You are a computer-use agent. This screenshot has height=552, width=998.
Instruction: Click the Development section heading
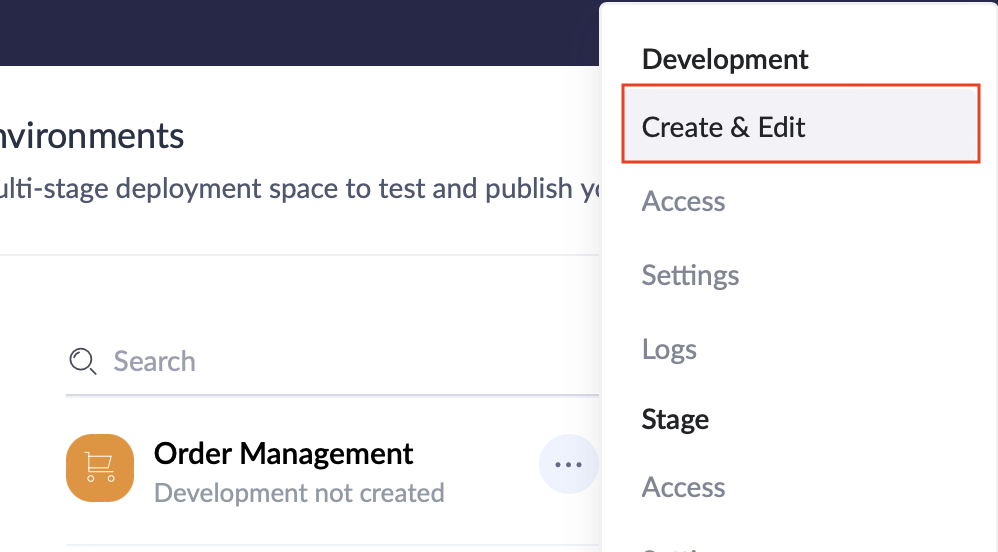725,59
